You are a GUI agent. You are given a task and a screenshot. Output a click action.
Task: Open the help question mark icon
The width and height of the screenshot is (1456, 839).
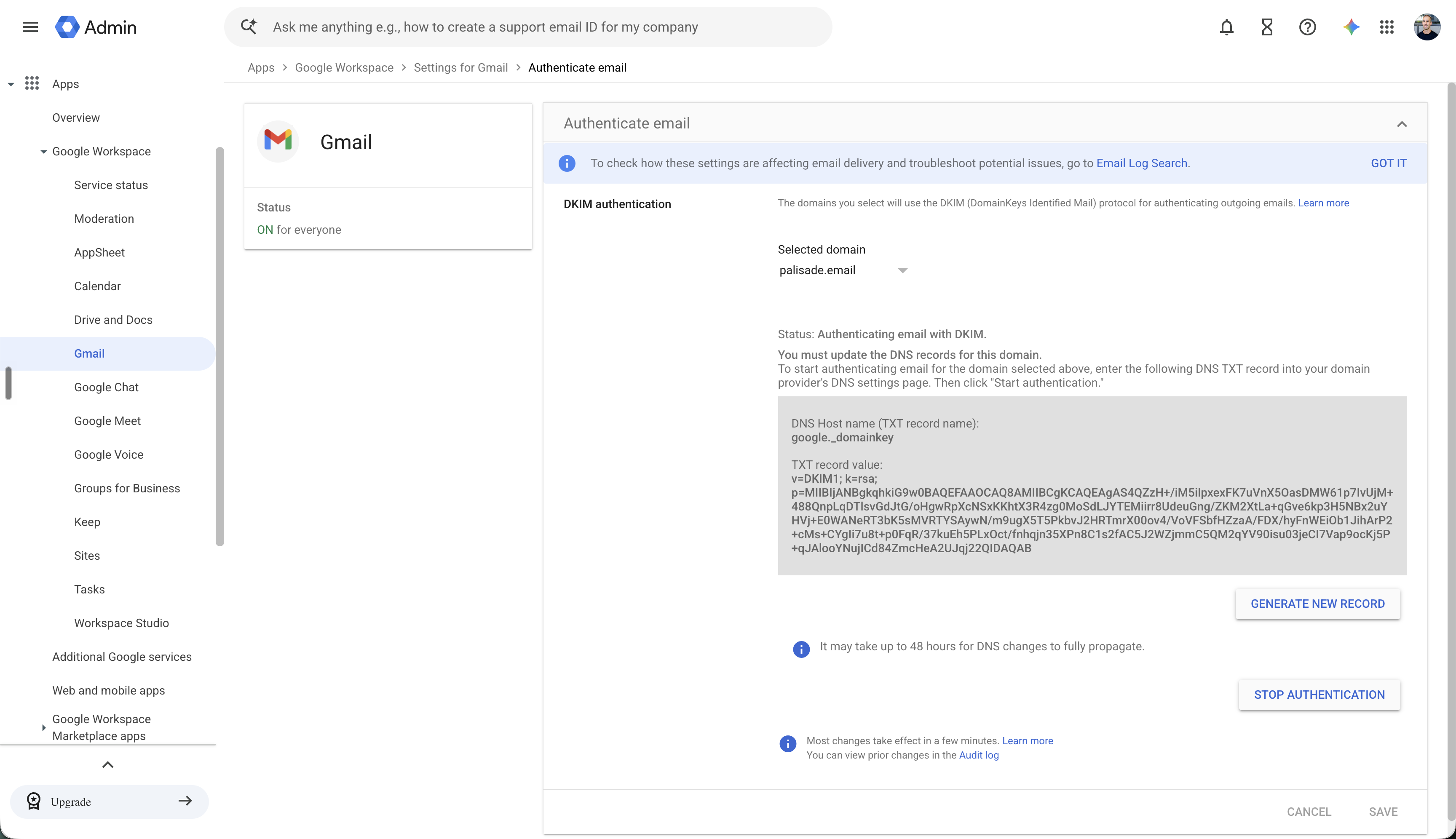(1307, 27)
